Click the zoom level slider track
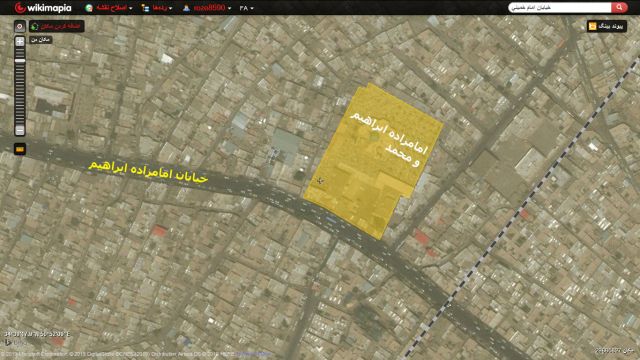Viewport: 640px width, 360px height. point(20,86)
